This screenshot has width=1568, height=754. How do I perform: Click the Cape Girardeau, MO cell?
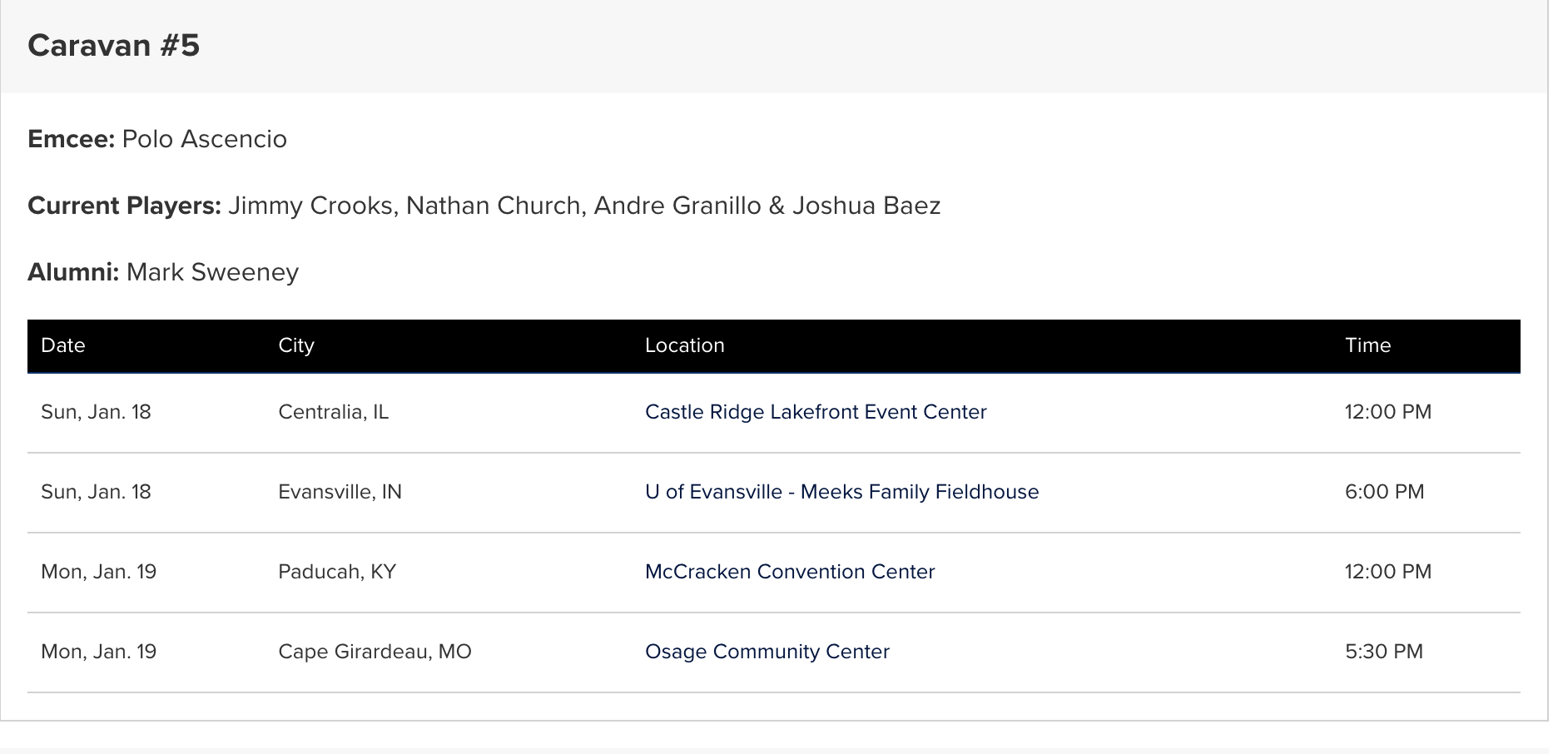pos(375,652)
